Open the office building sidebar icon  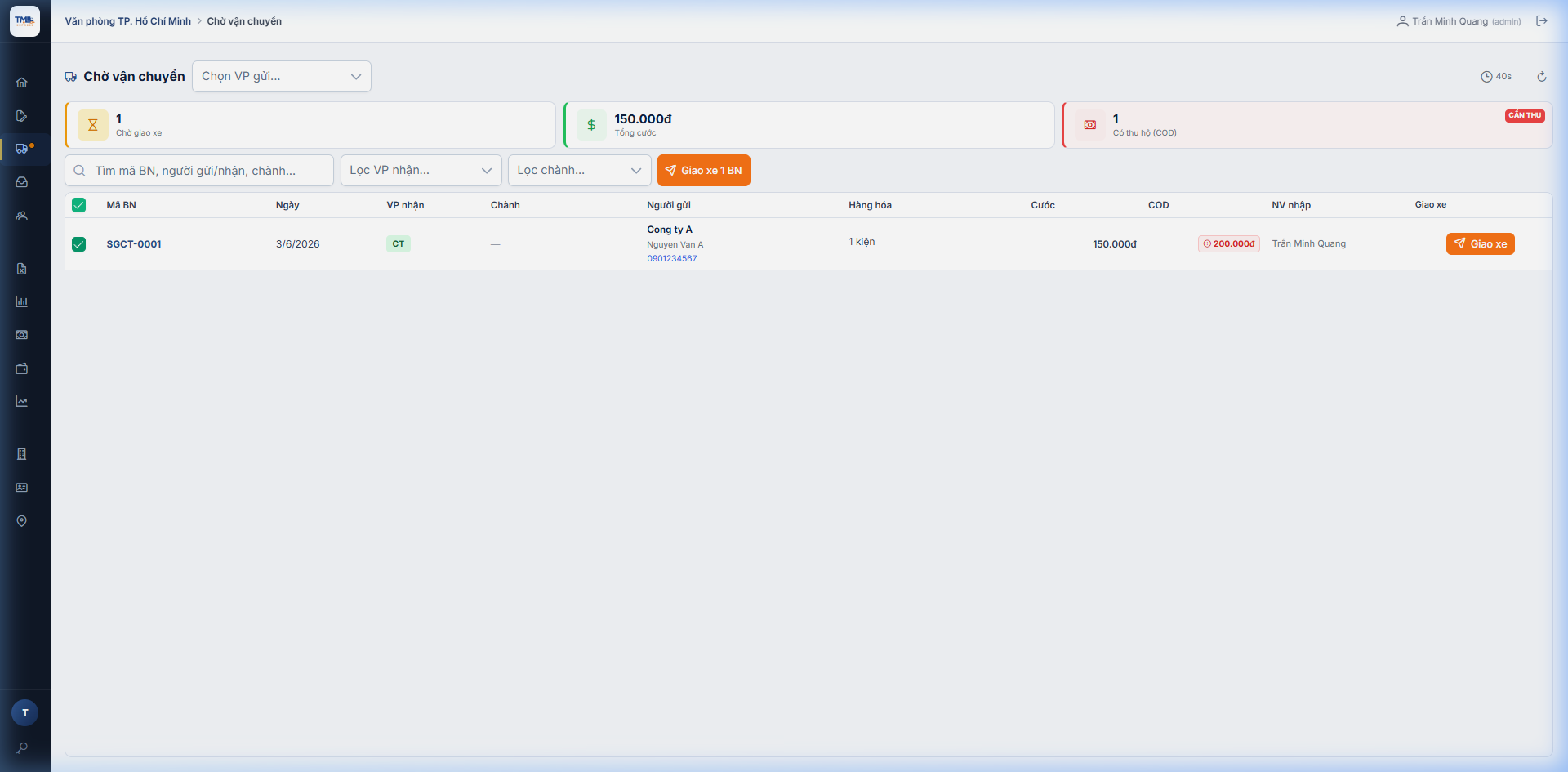click(x=22, y=454)
